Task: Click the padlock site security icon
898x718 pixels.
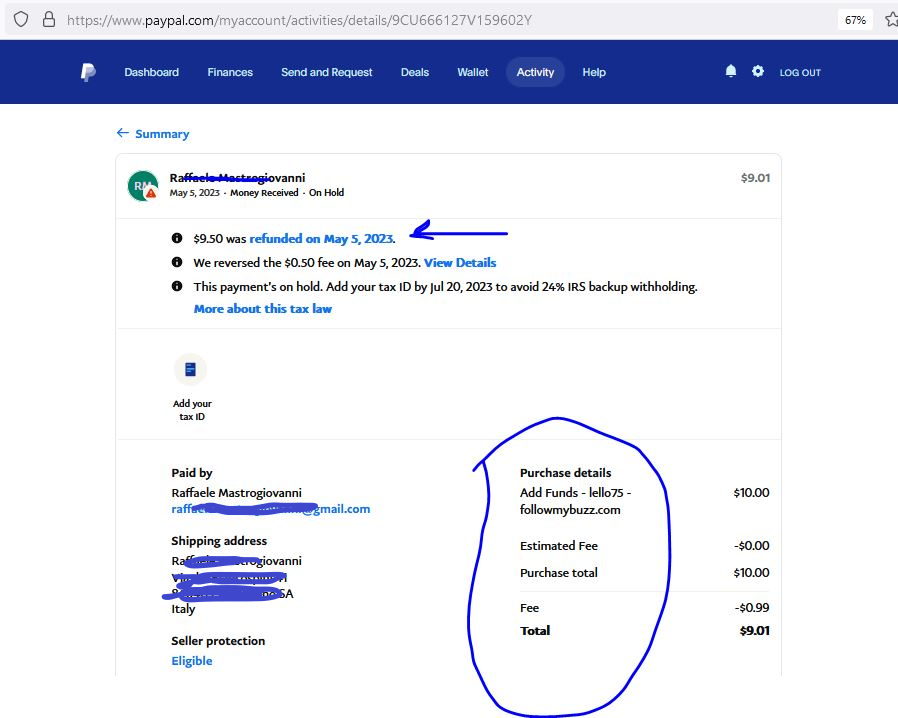Action: pyautogui.click(x=48, y=19)
